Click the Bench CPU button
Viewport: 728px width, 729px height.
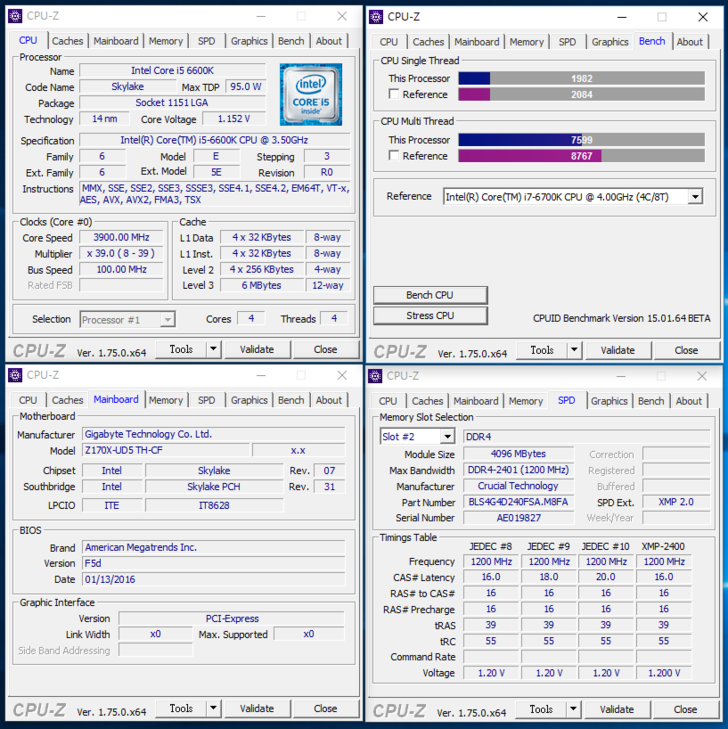[x=430, y=295]
